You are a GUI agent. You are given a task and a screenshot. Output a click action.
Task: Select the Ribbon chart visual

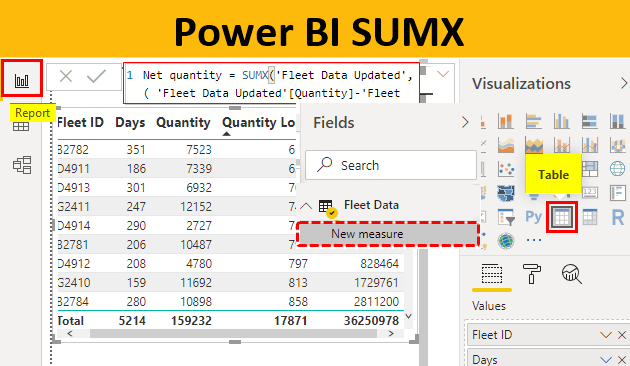coord(618,145)
